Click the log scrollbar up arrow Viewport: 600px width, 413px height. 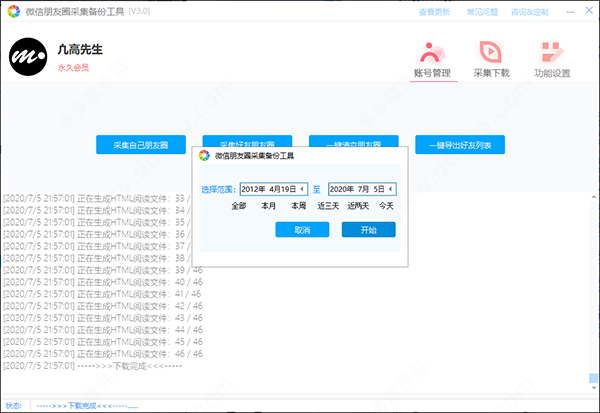coord(593,197)
